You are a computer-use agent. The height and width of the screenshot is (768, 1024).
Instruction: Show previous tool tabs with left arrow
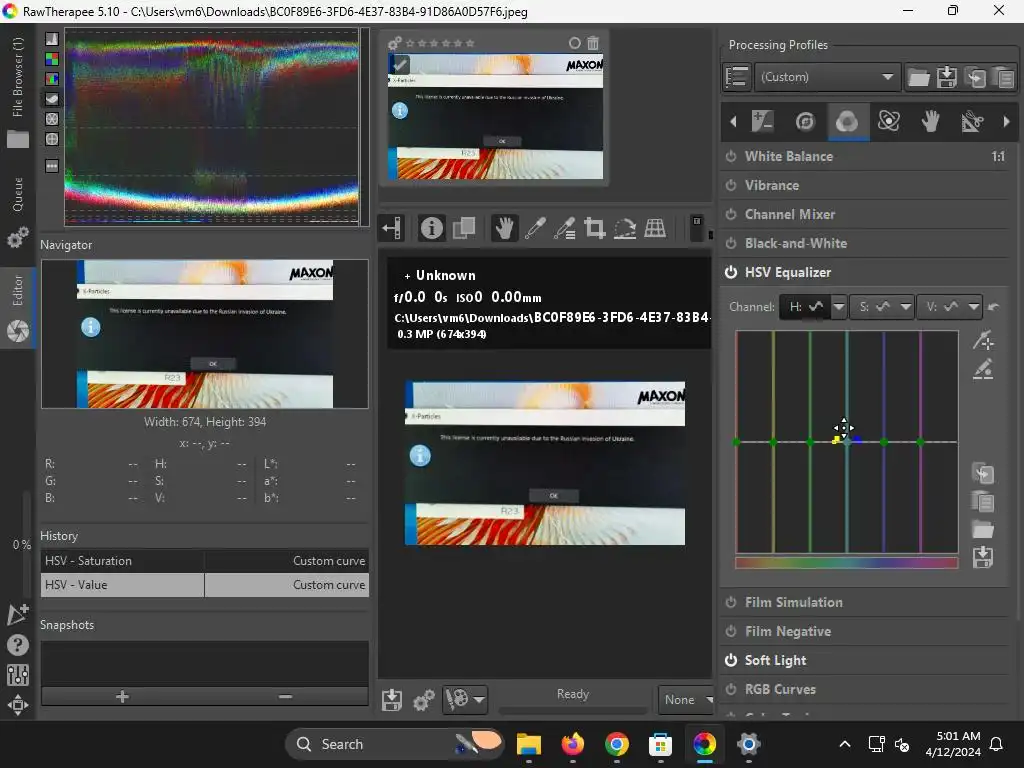tap(733, 121)
